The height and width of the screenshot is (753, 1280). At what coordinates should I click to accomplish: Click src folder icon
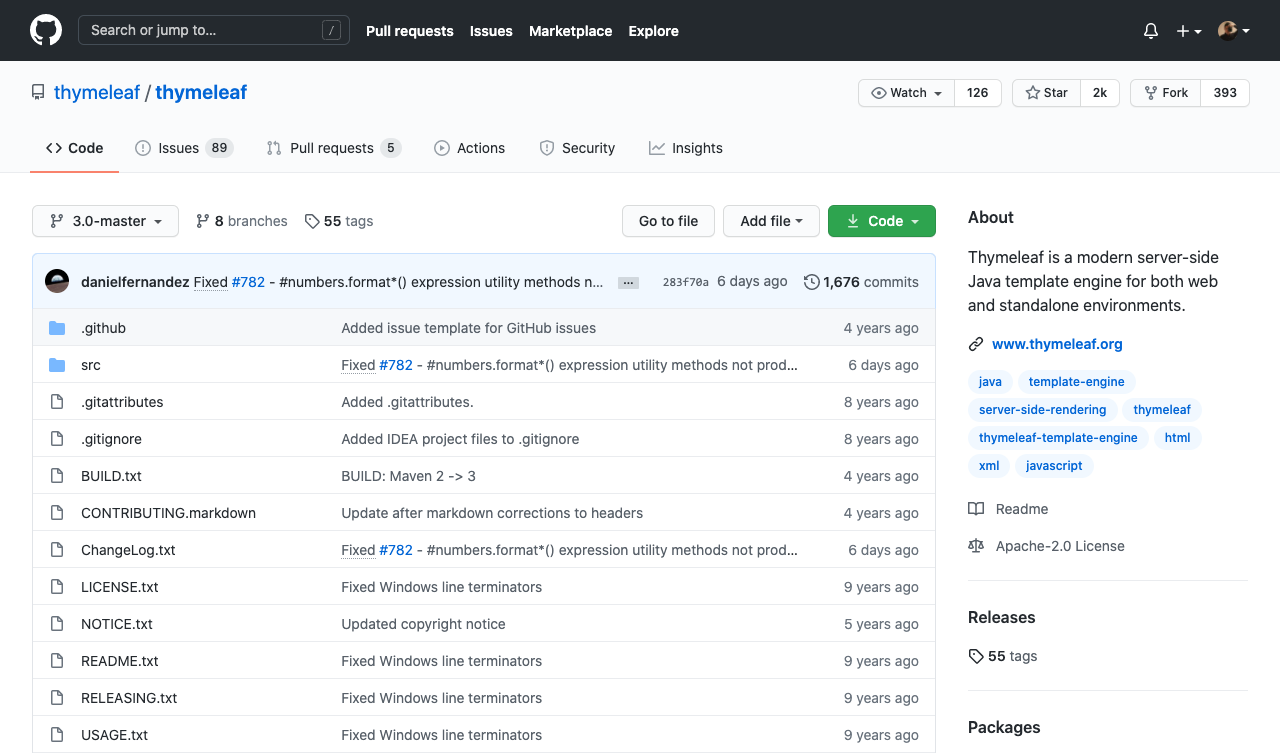click(x=57, y=365)
